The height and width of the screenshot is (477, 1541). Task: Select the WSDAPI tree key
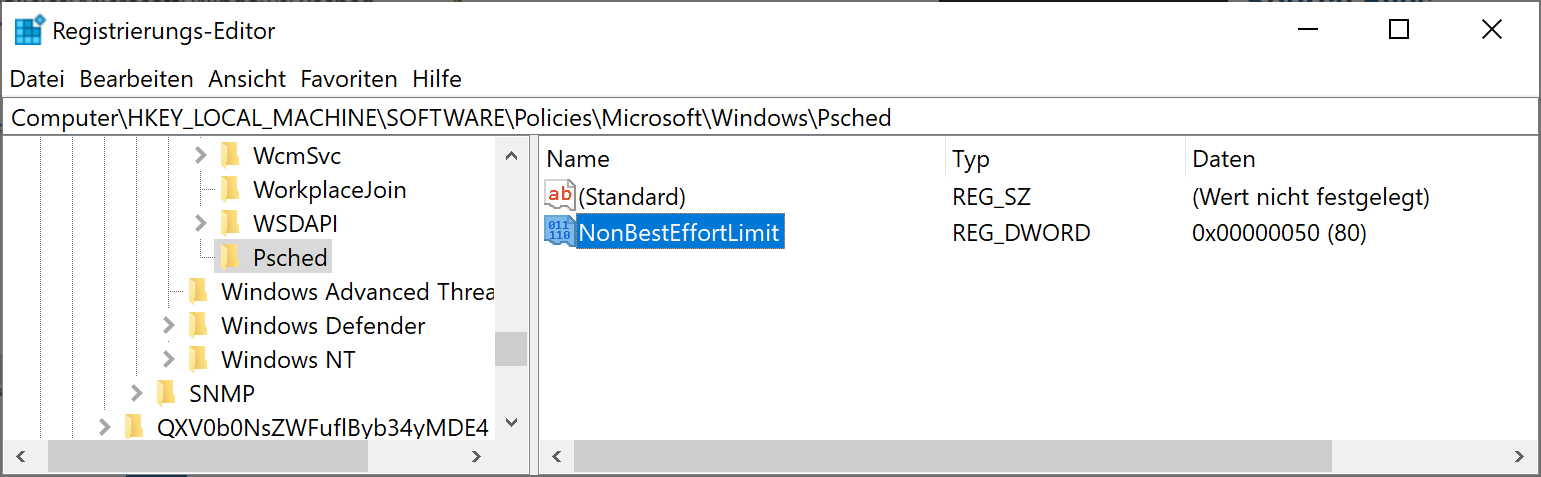pos(295,224)
